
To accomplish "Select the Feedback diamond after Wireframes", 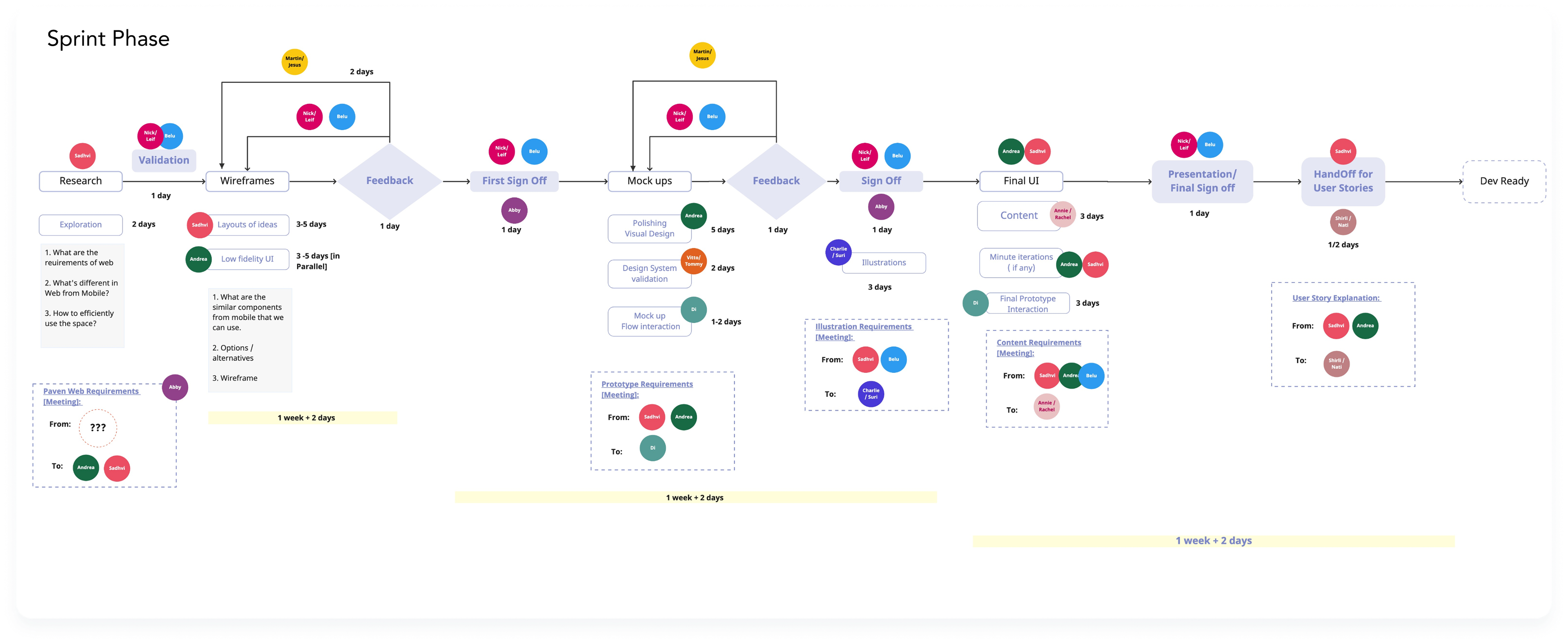I will (x=390, y=181).
